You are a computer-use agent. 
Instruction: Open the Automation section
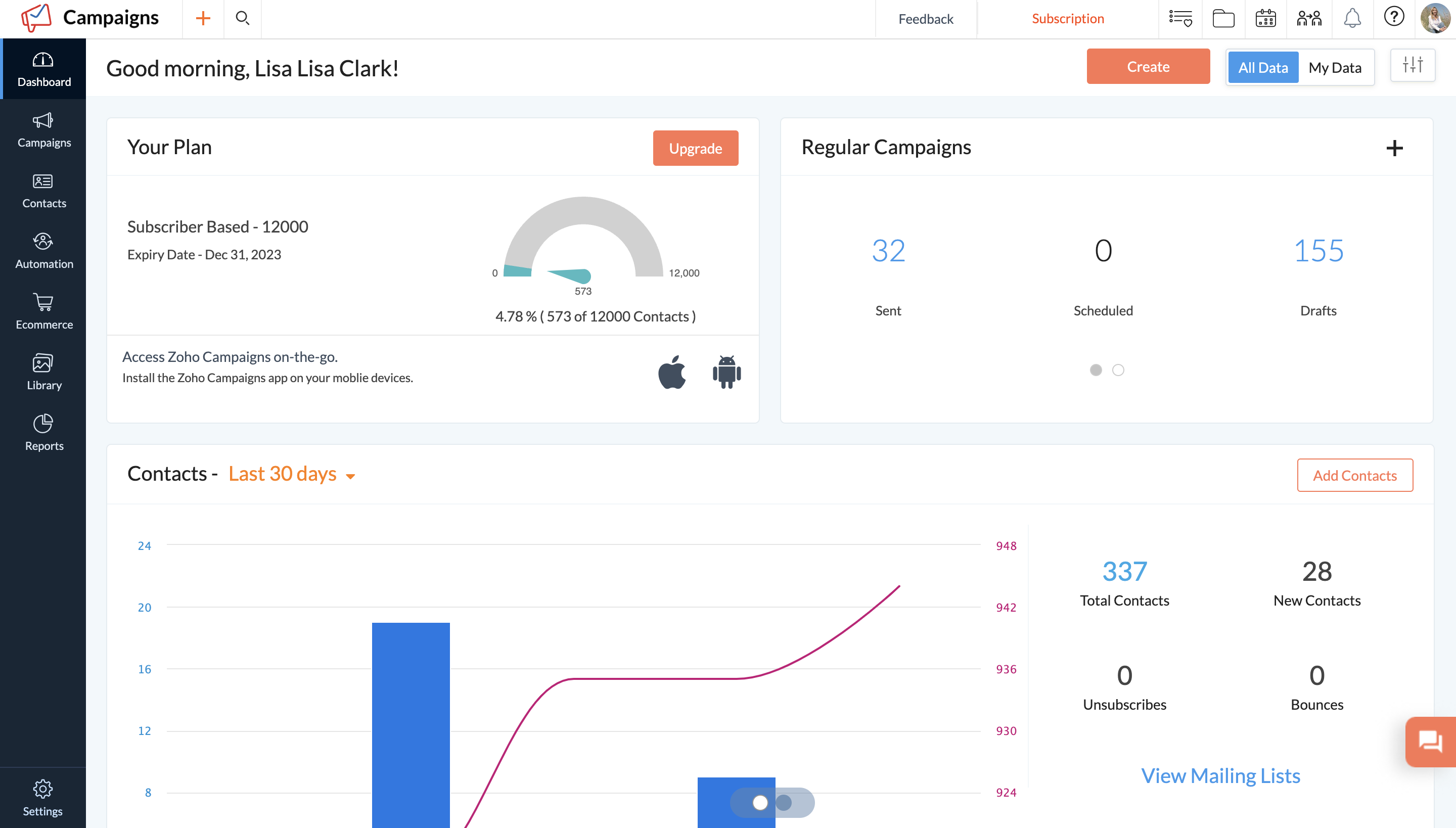[x=43, y=250]
